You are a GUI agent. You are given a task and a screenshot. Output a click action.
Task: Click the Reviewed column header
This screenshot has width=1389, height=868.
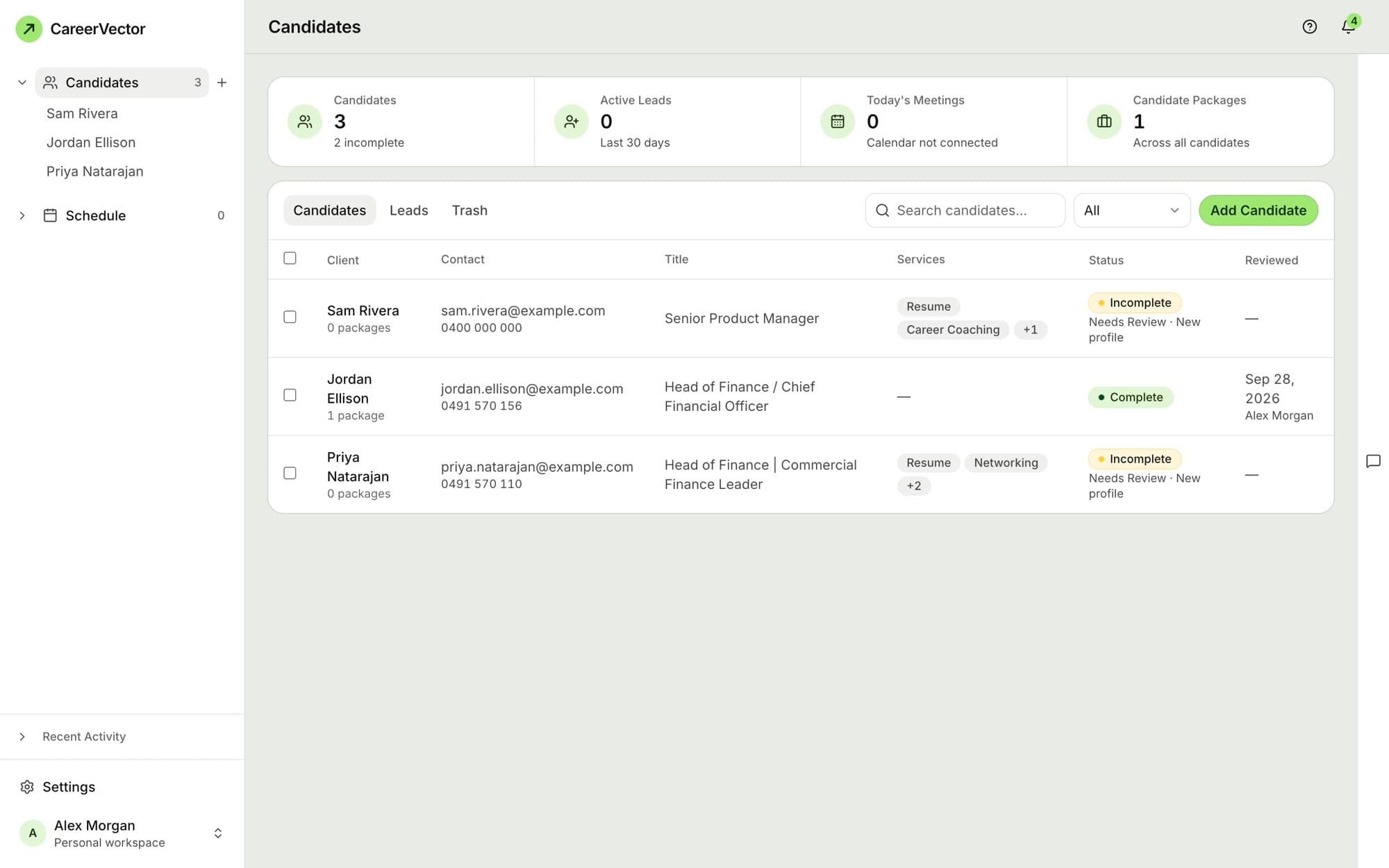point(1271,260)
